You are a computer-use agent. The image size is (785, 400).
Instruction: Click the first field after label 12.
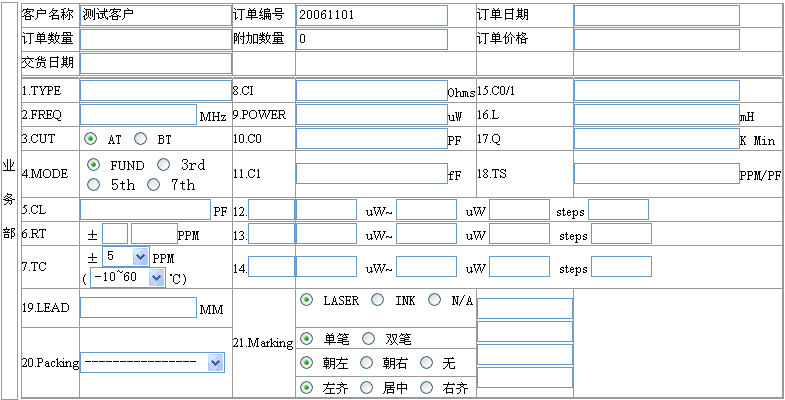click(x=271, y=210)
